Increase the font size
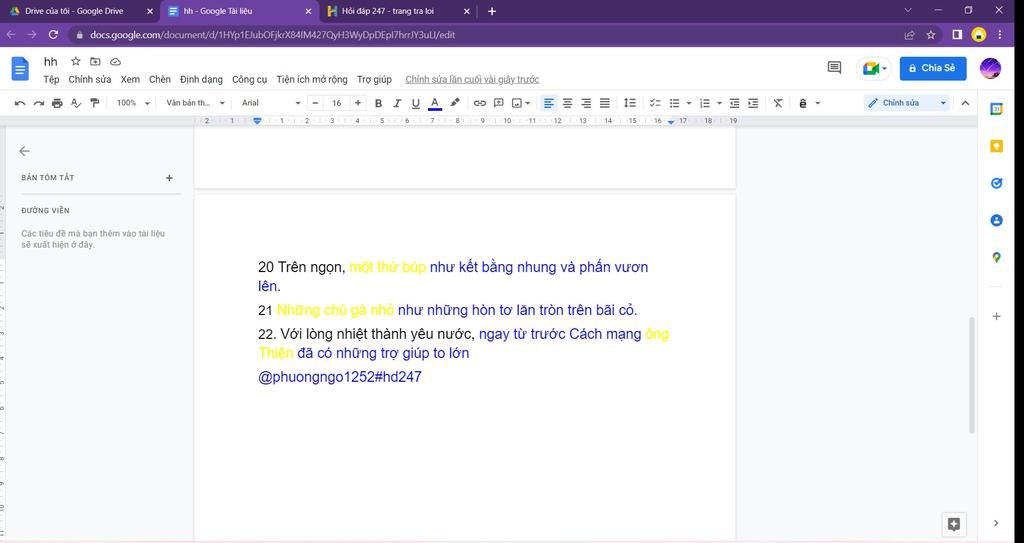This screenshot has width=1024, height=543. coord(358,103)
